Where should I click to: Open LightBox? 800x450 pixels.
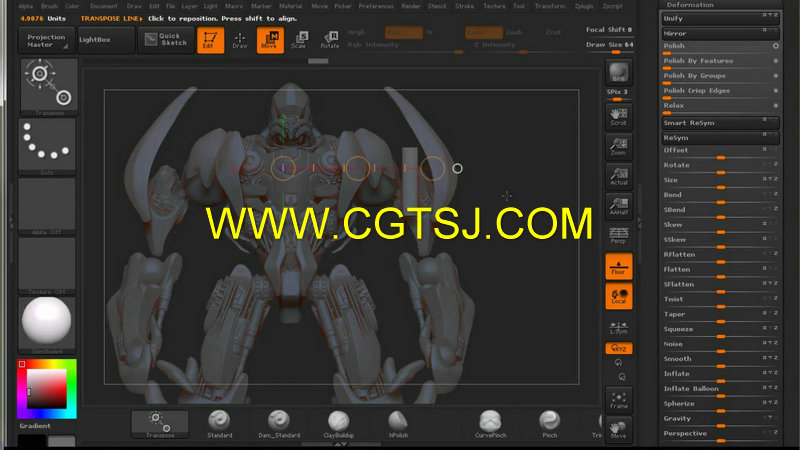tap(106, 40)
